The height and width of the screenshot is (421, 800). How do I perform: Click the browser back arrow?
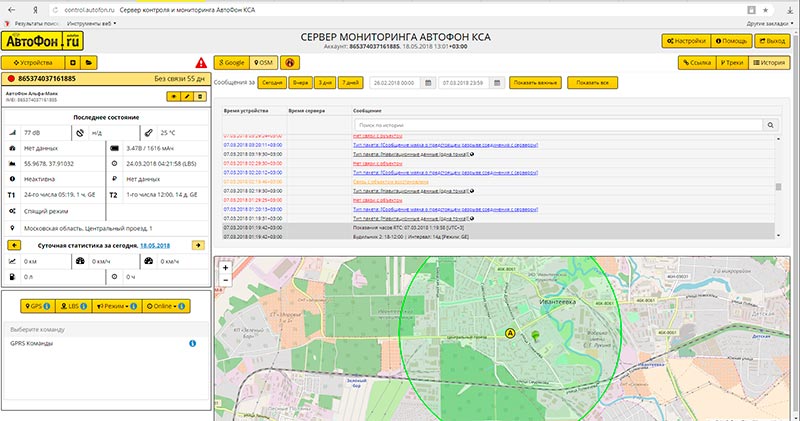(11, 10)
